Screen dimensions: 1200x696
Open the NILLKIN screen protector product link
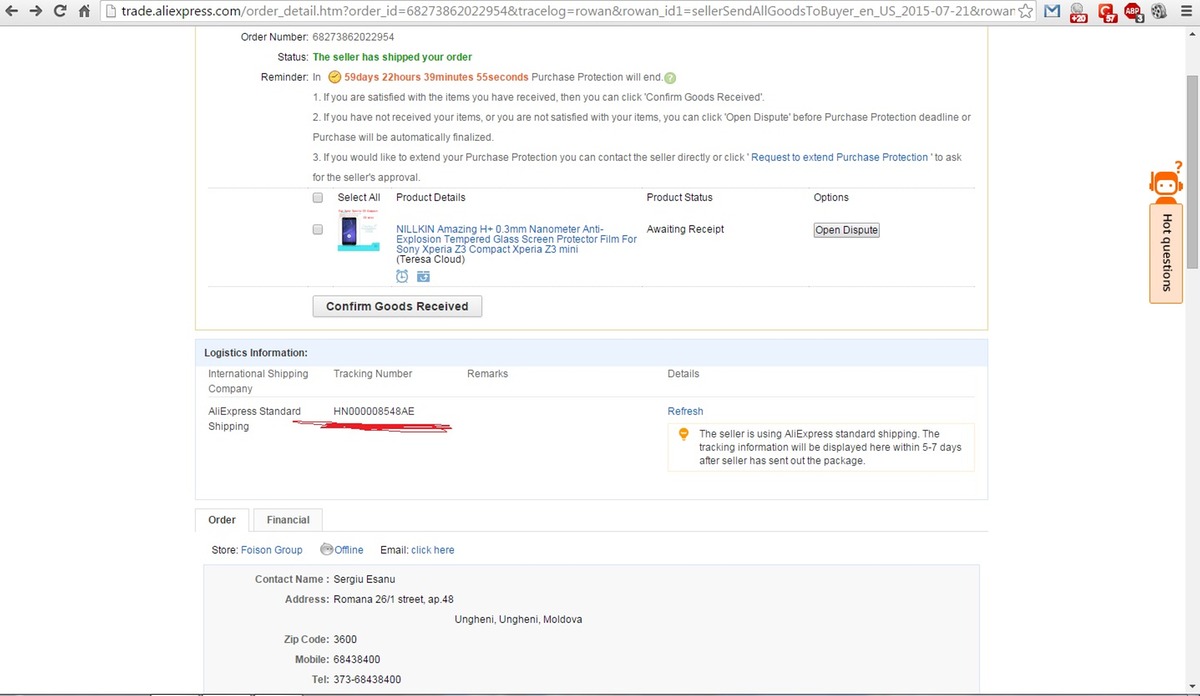[516, 239]
